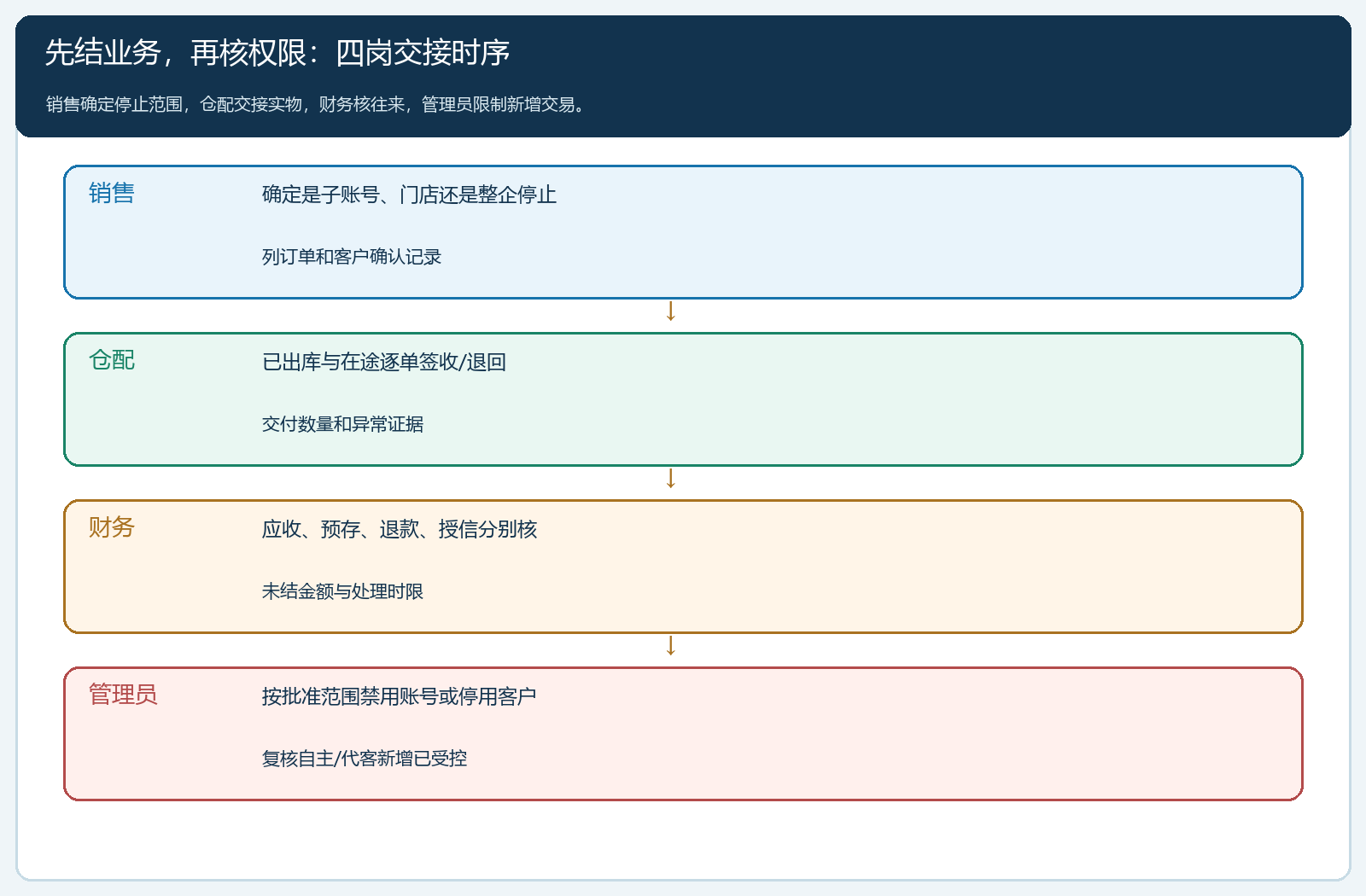Click the subtitle starting with 销售确定停止范围
This screenshot has height=896, width=1366.
315,104
